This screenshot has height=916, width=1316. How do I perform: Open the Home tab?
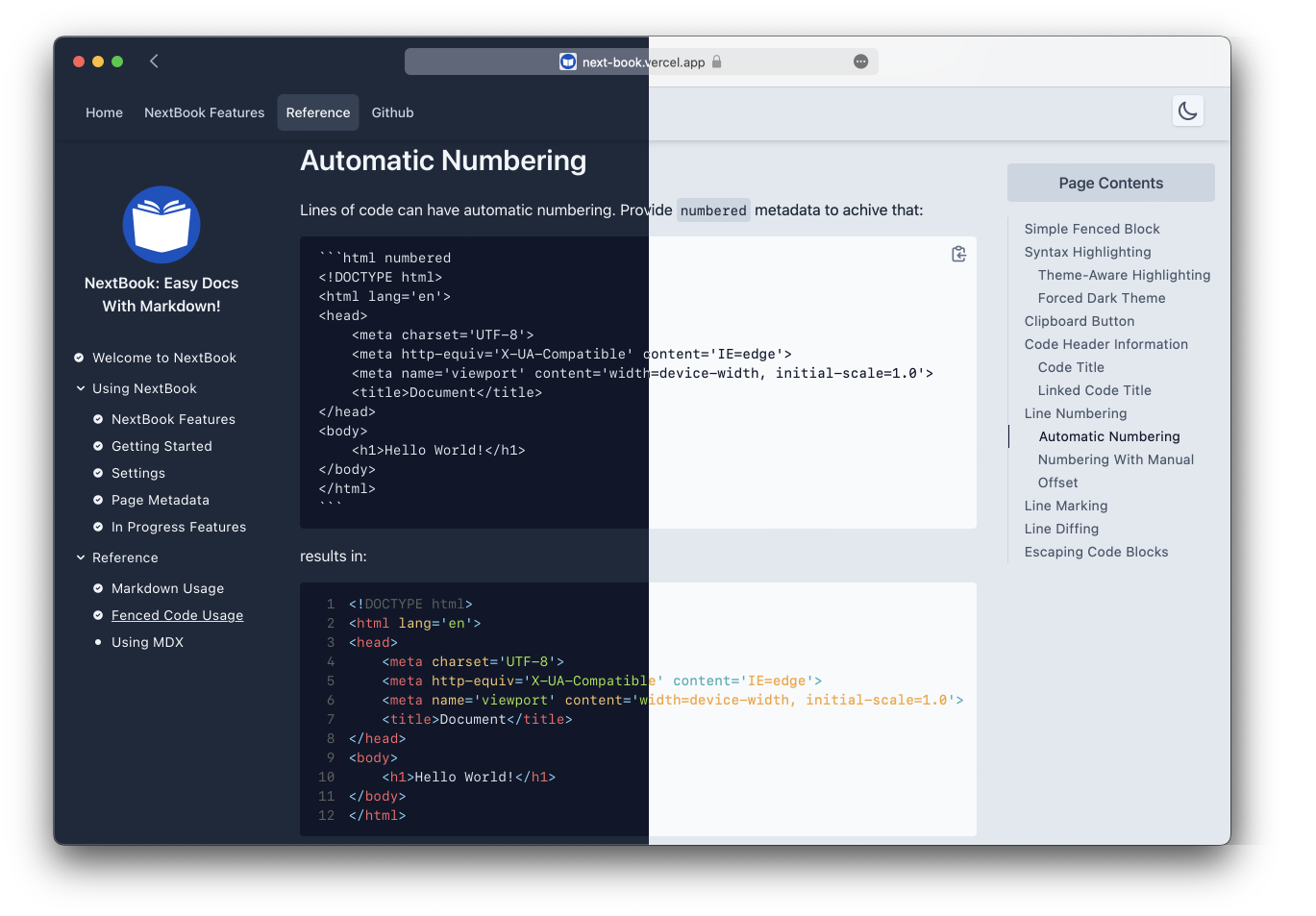[104, 112]
